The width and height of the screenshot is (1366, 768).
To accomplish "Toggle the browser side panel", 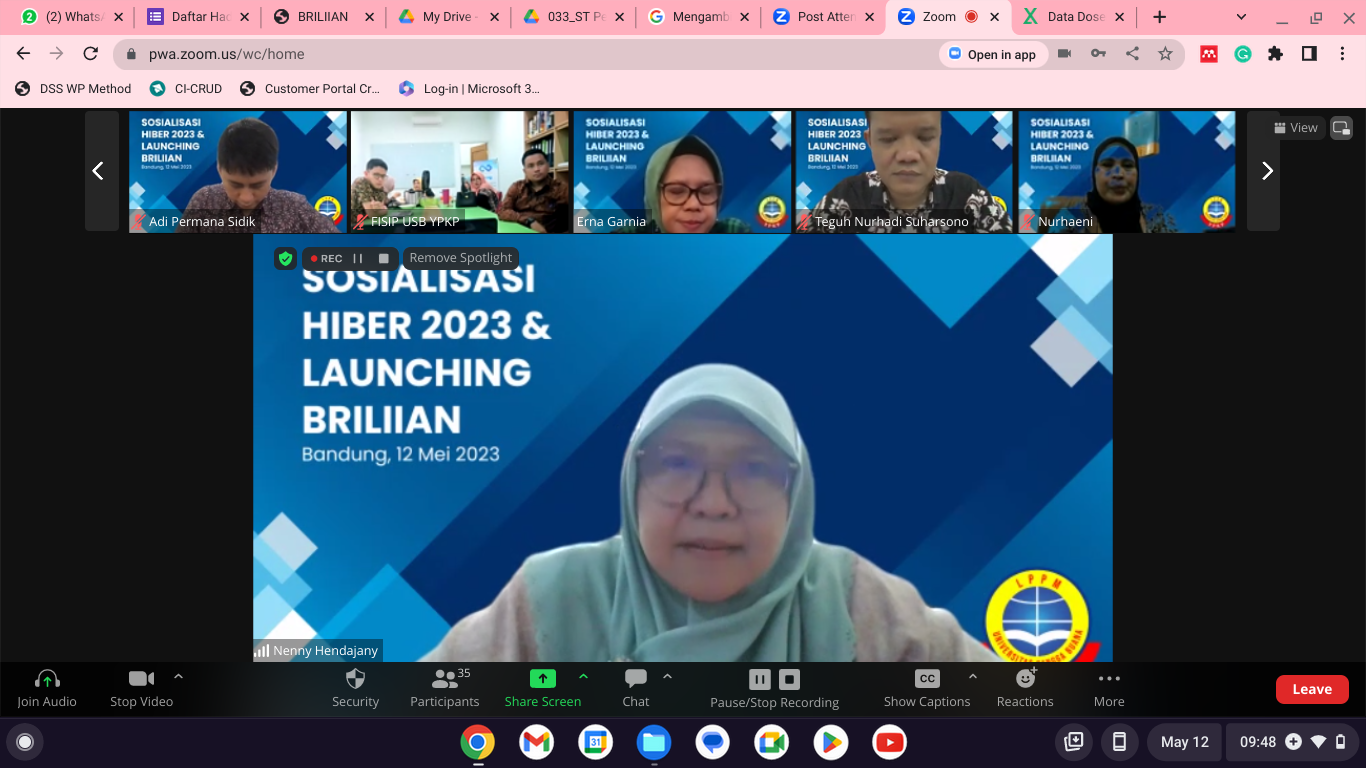I will click(1309, 54).
